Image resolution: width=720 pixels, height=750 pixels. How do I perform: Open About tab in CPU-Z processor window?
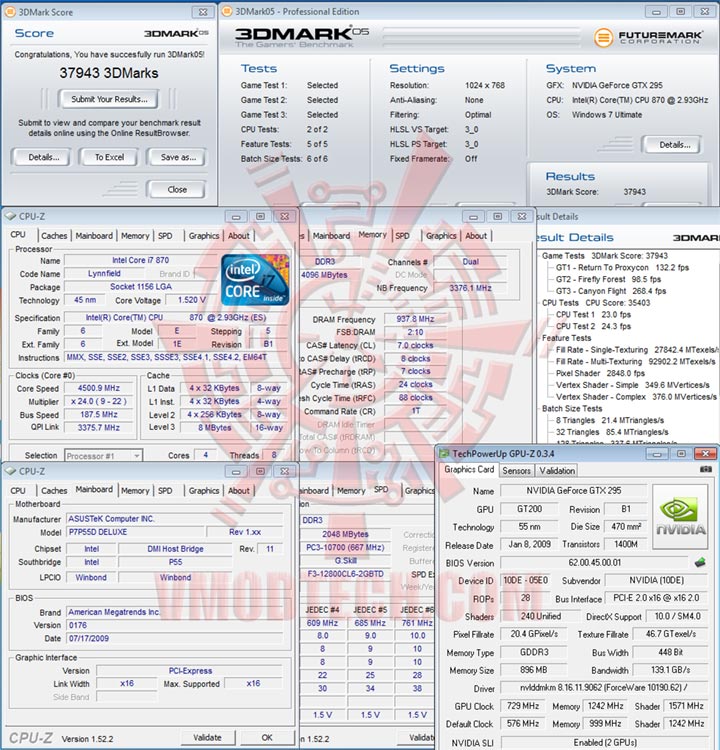point(238,236)
